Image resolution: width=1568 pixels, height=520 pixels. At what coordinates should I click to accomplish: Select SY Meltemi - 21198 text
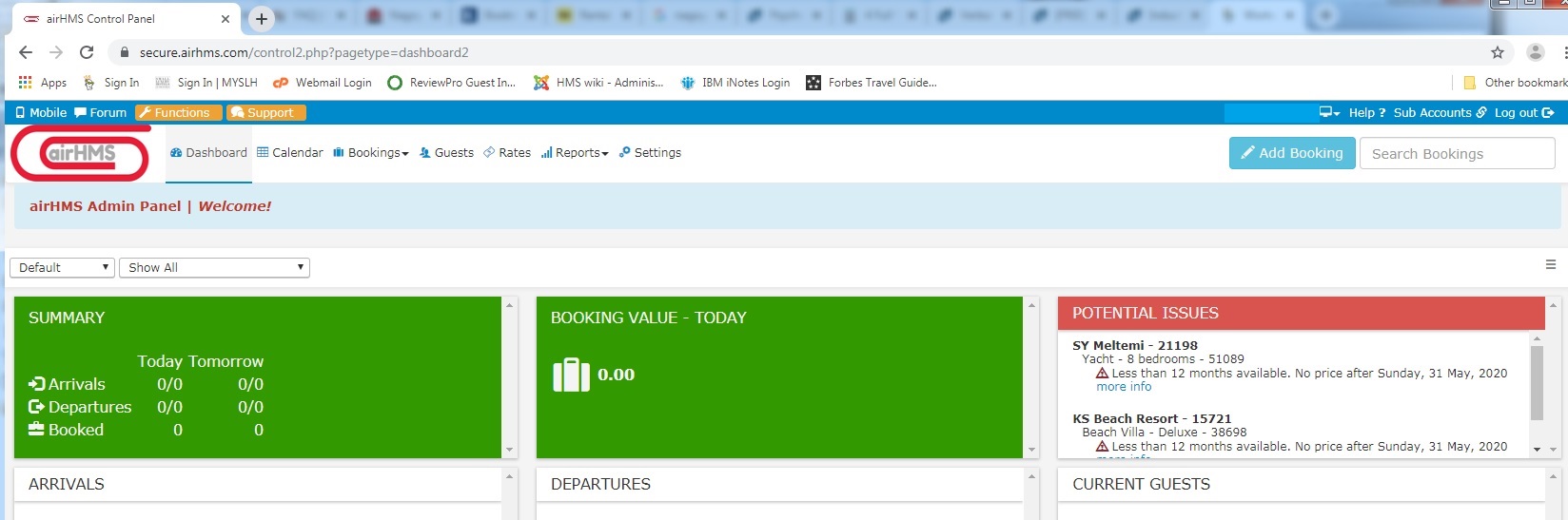point(1135,345)
